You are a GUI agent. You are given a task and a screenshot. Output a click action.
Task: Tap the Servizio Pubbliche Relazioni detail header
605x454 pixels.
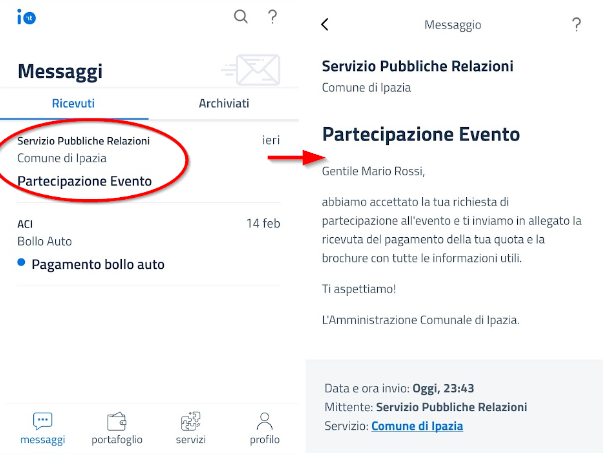(418, 67)
